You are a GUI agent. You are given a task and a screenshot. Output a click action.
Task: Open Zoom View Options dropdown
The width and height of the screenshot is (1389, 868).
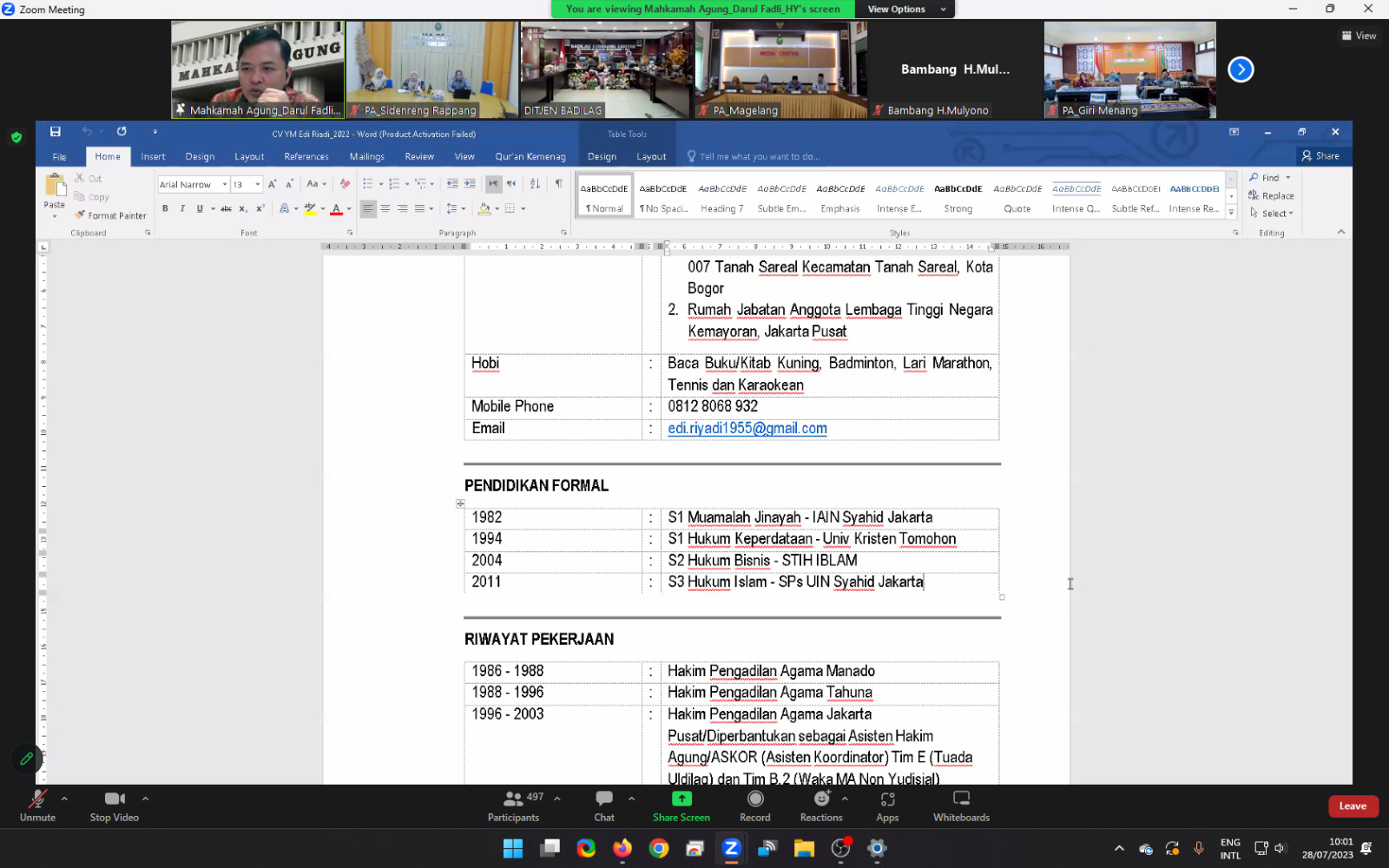click(905, 9)
